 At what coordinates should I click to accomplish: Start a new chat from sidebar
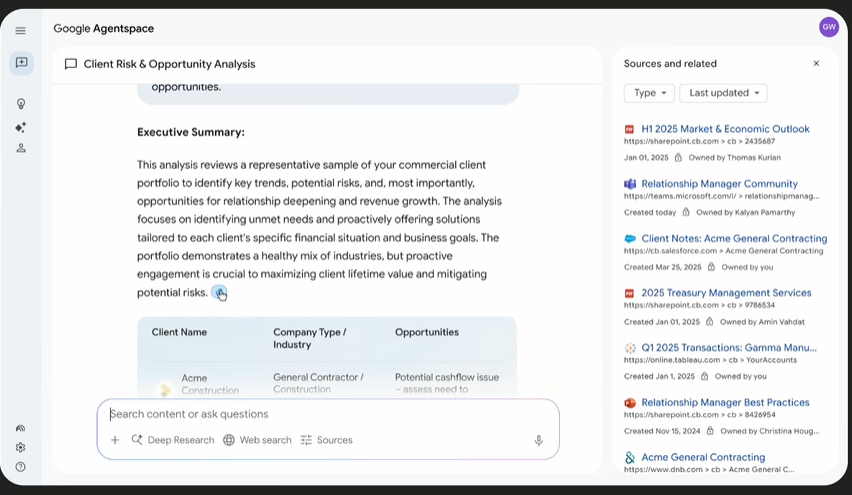pos(21,63)
